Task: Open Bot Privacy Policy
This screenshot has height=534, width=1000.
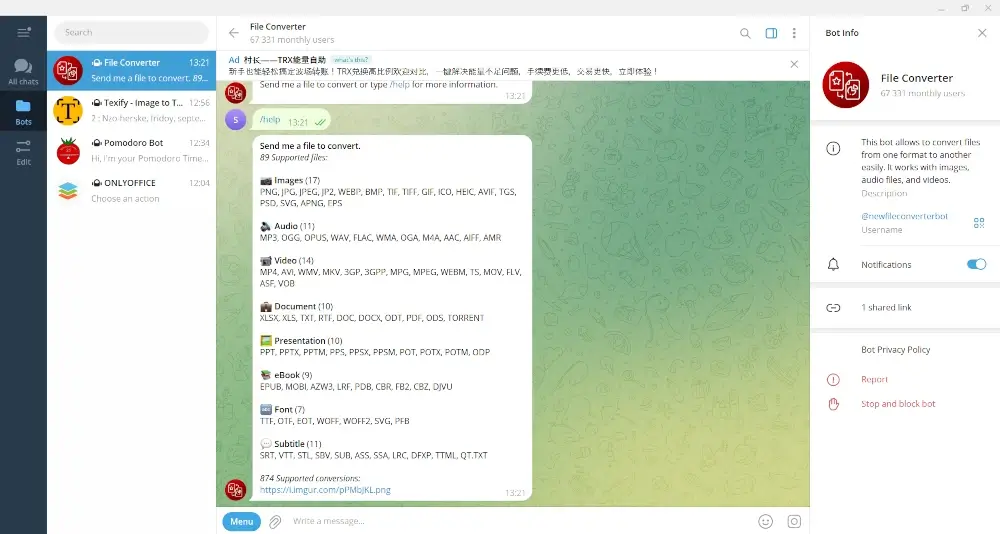Action: point(895,350)
